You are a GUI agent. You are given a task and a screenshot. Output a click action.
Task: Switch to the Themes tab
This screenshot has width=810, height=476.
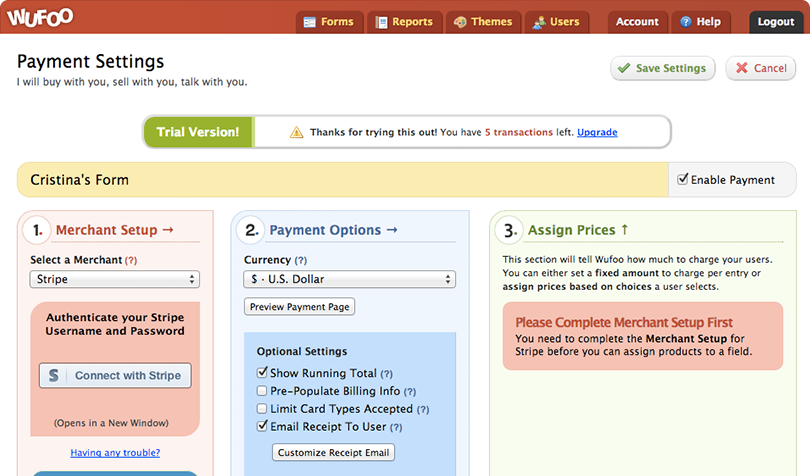tap(484, 22)
